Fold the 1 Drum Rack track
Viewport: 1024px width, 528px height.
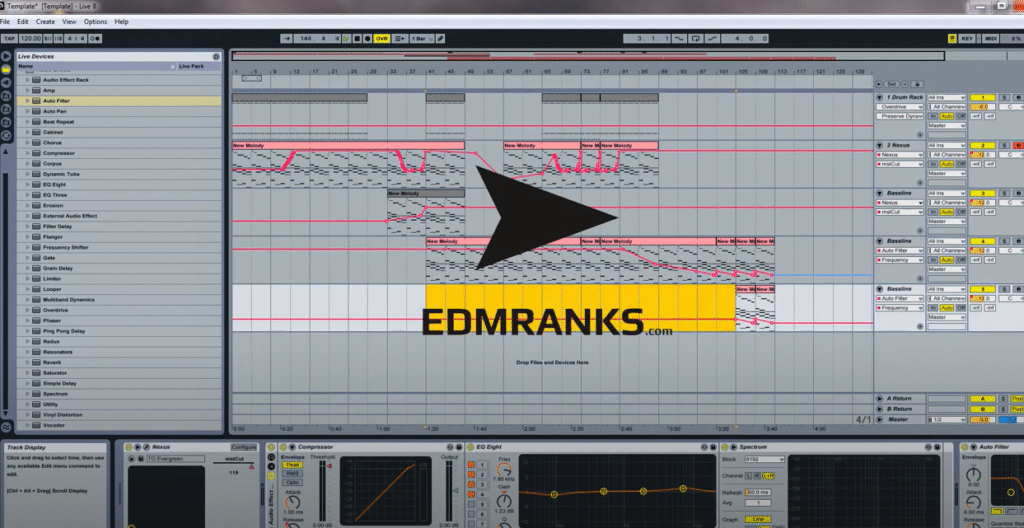(879, 97)
